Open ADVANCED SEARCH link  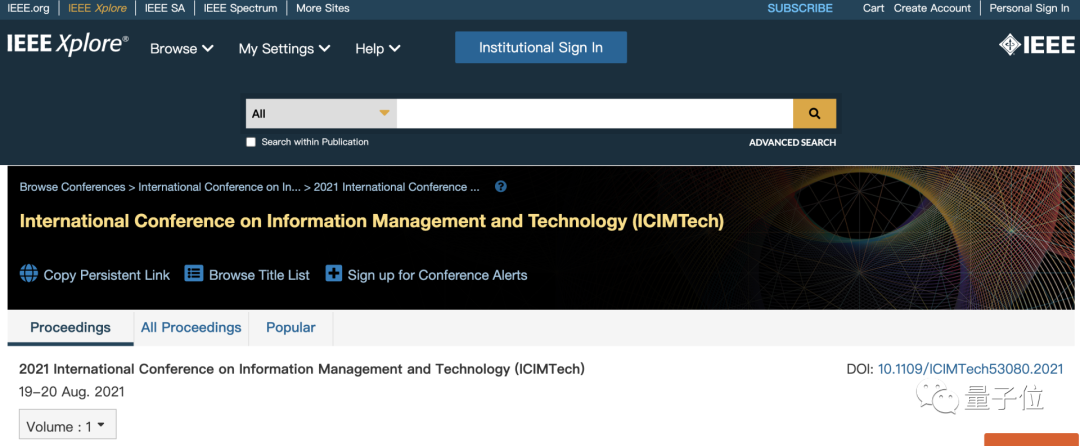792,142
